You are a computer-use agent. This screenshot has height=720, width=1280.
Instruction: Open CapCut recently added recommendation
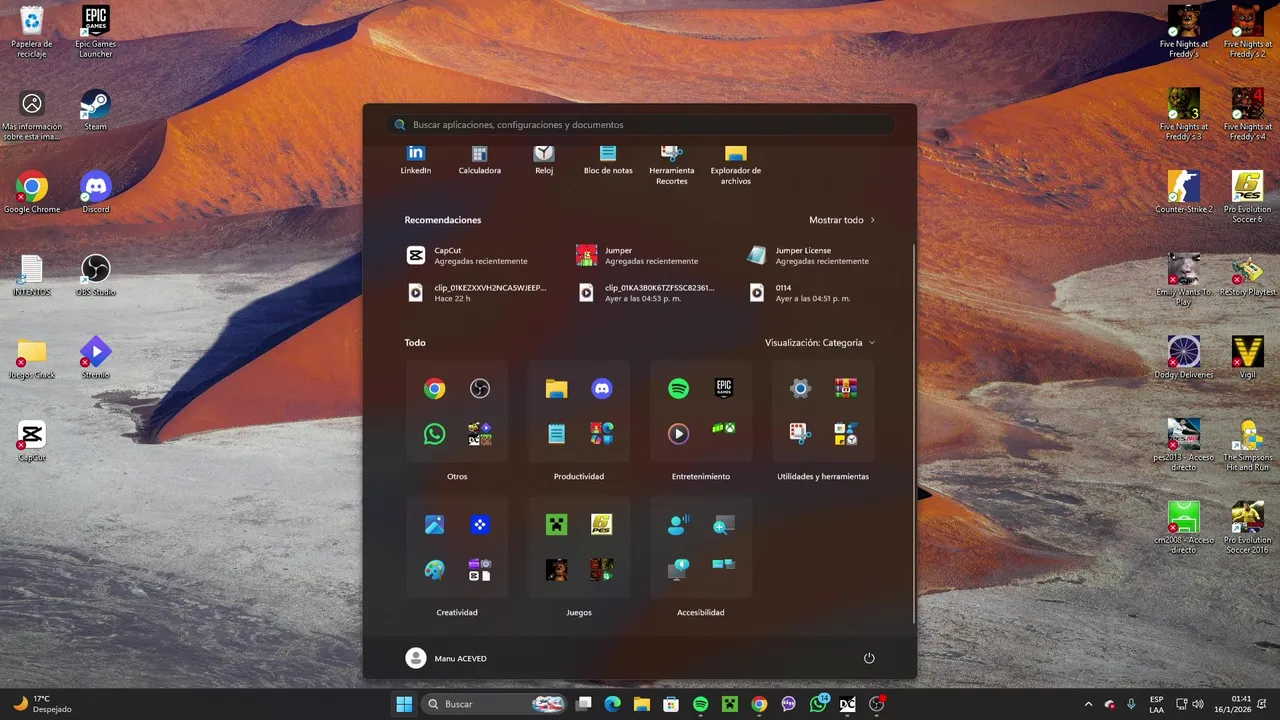pos(480,256)
